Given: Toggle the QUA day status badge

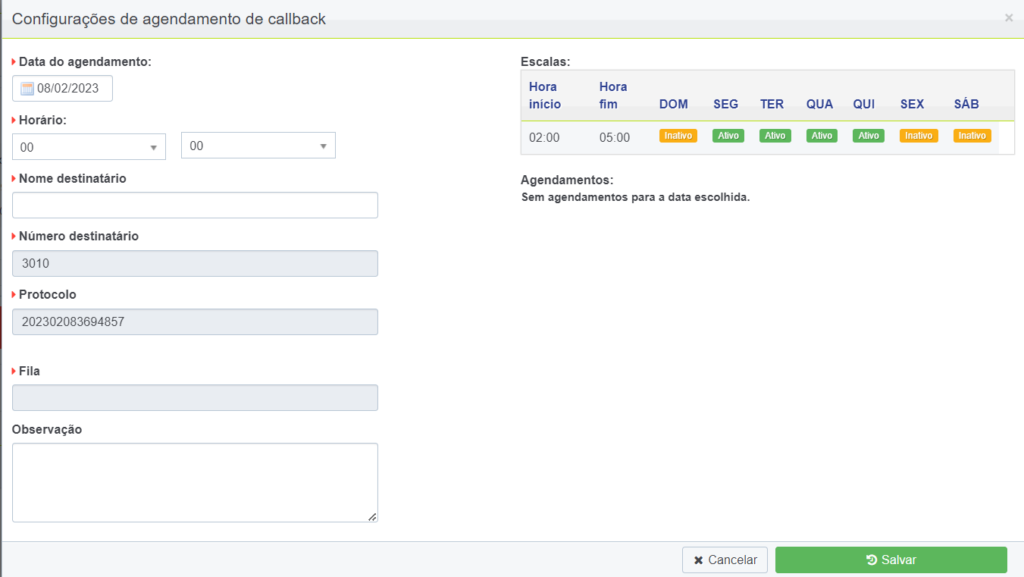Looking at the screenshot, I should click(821, 135).
